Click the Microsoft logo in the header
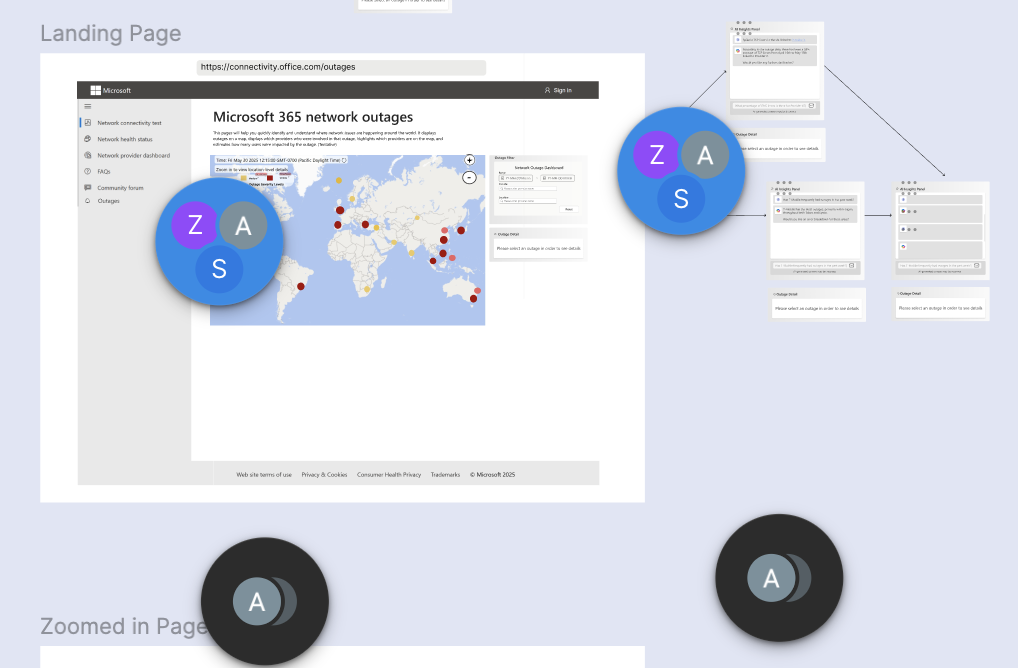 click(x=110, y=90)
